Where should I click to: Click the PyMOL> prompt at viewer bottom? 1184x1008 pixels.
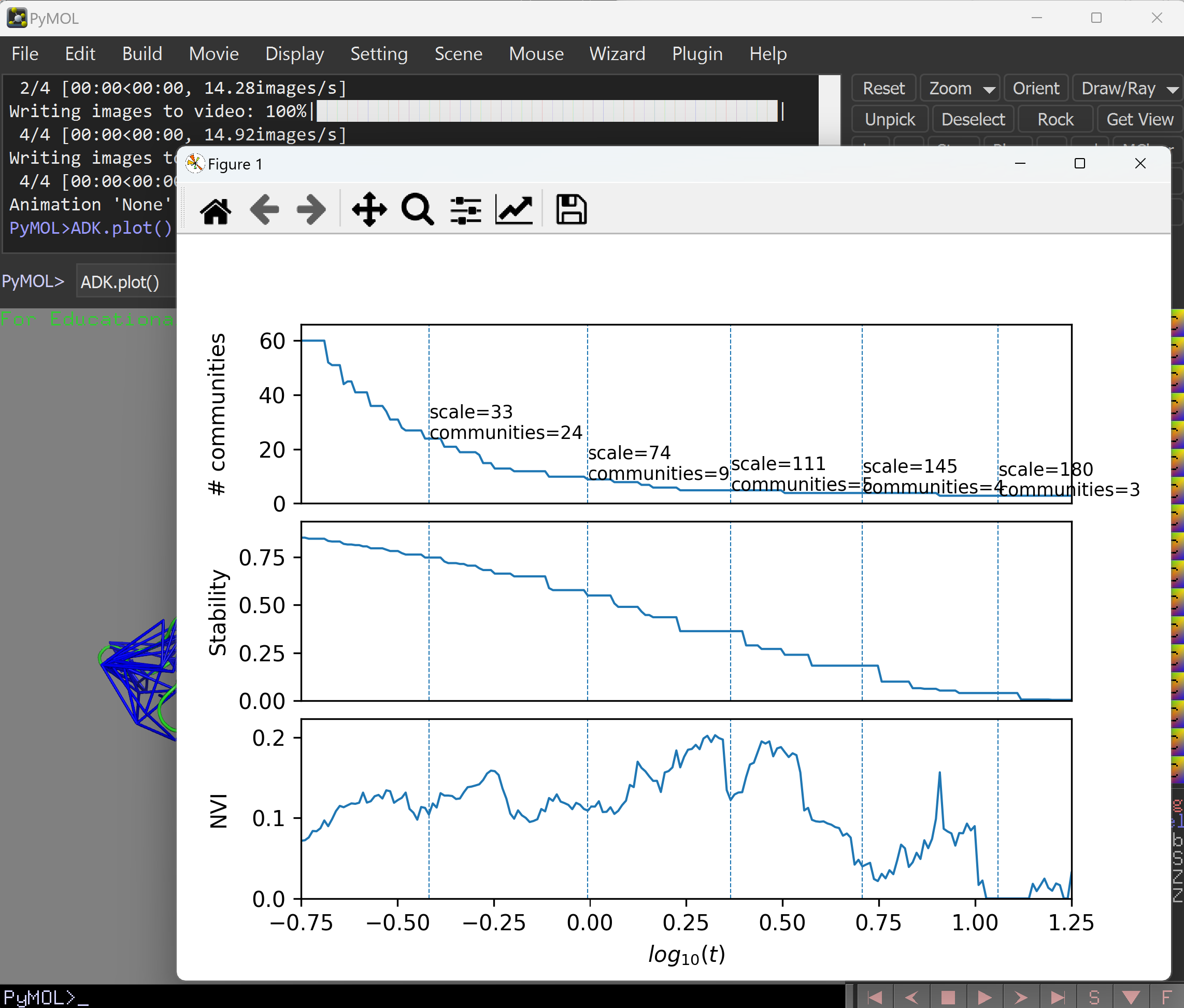pos(39,997)
